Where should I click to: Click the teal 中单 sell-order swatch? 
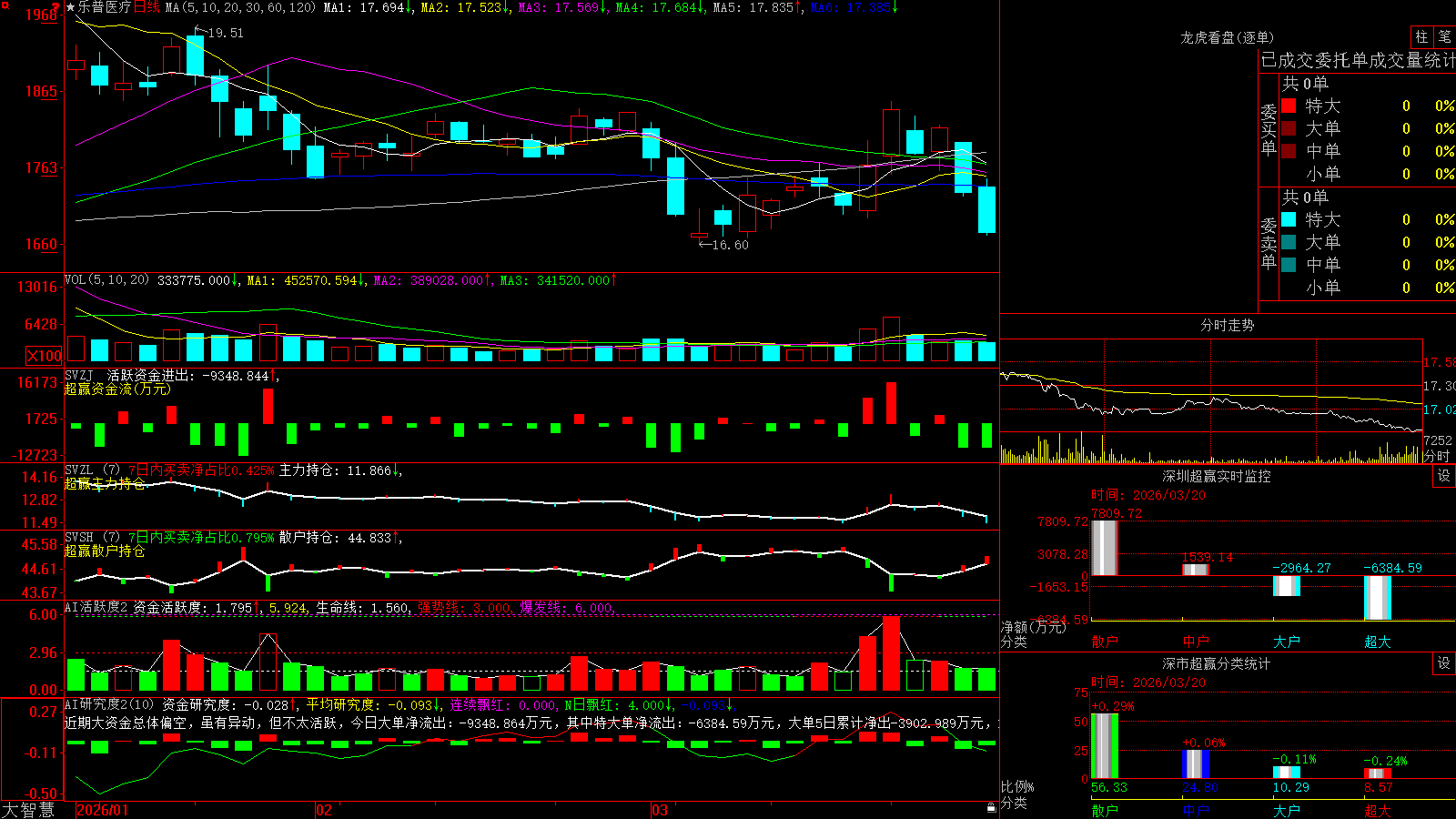tap(1289, 265)
